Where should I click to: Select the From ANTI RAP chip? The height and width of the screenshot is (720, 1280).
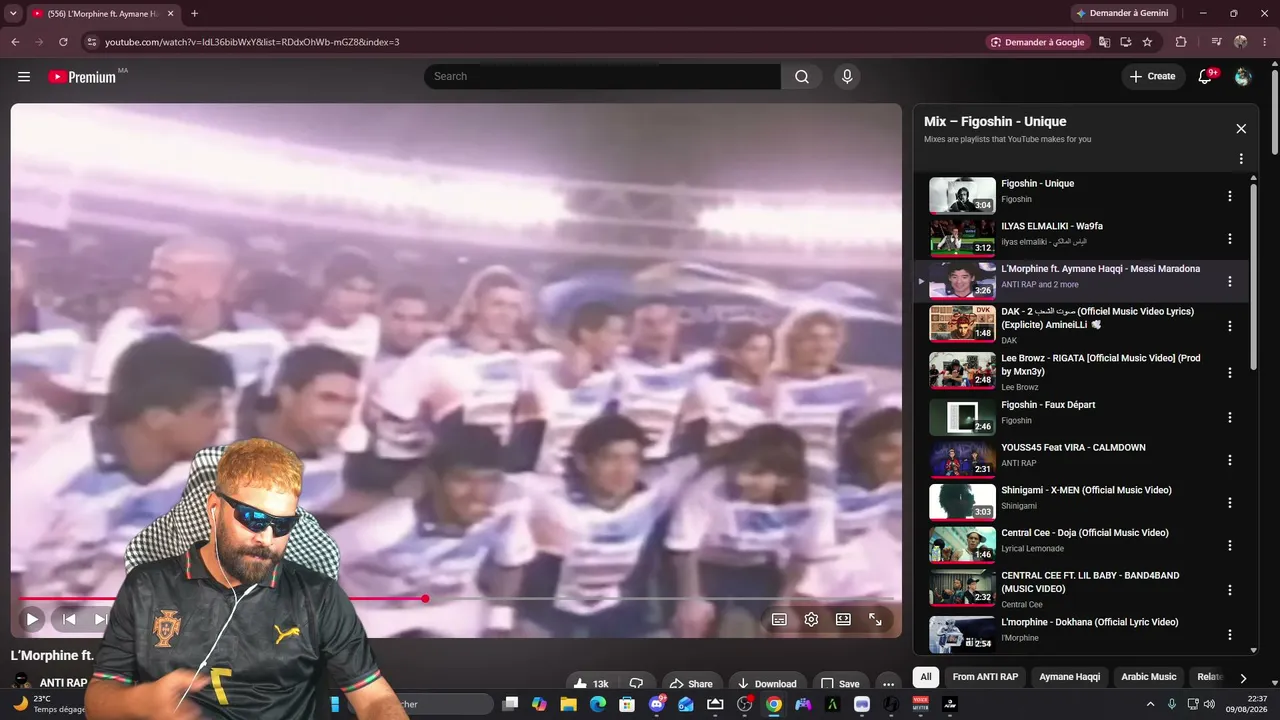click(x=985, y=677)
